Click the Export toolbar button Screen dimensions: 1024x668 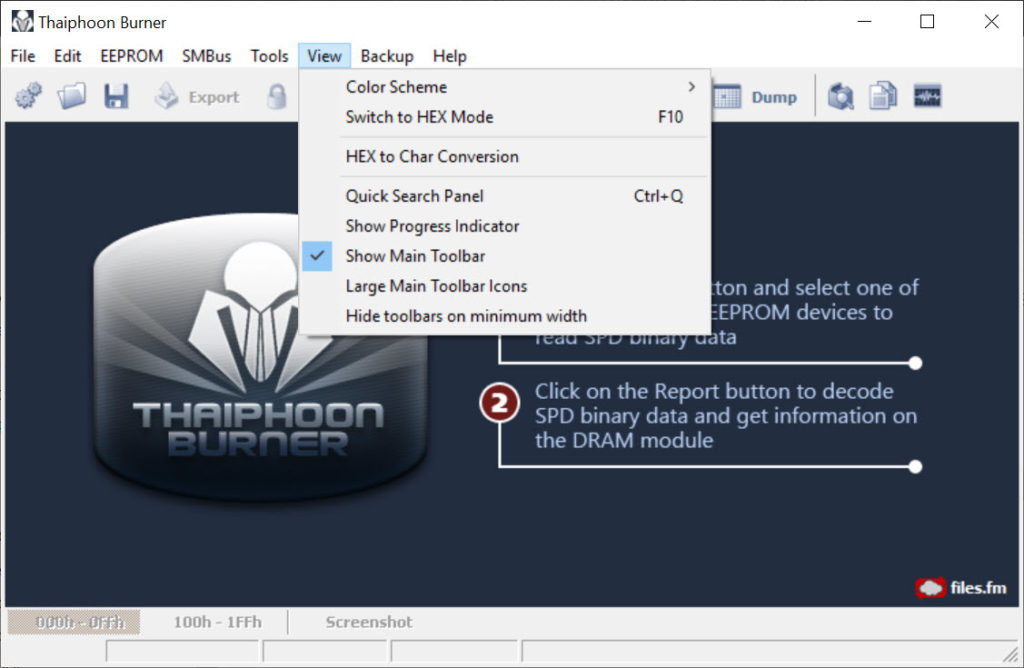197,97
